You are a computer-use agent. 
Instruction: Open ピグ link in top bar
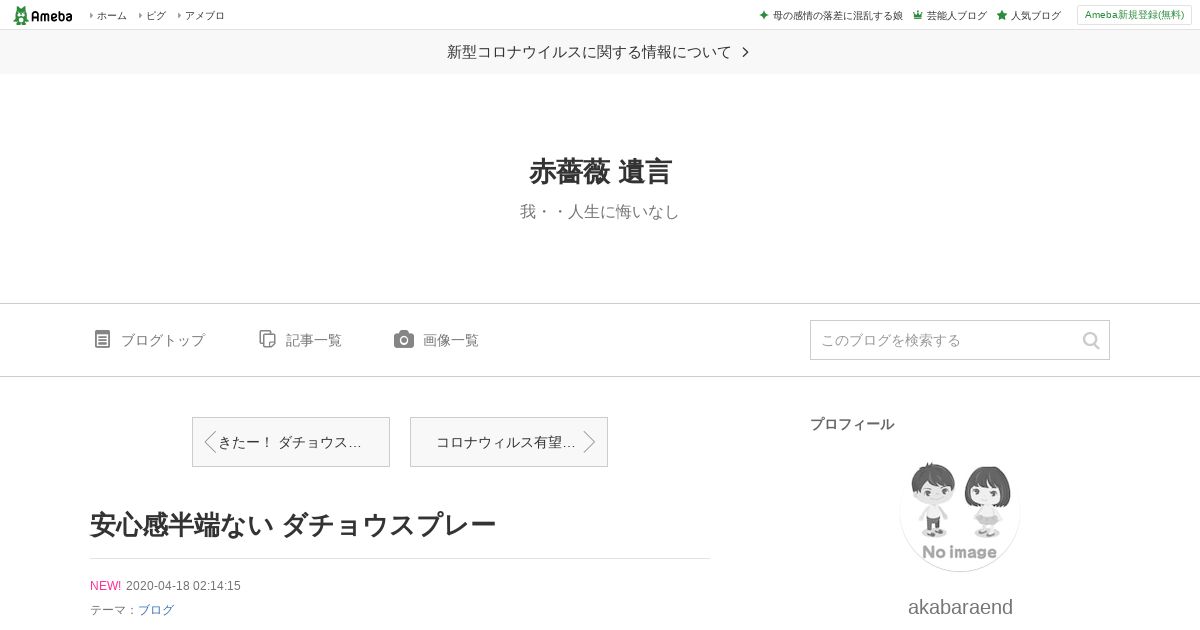156,16
